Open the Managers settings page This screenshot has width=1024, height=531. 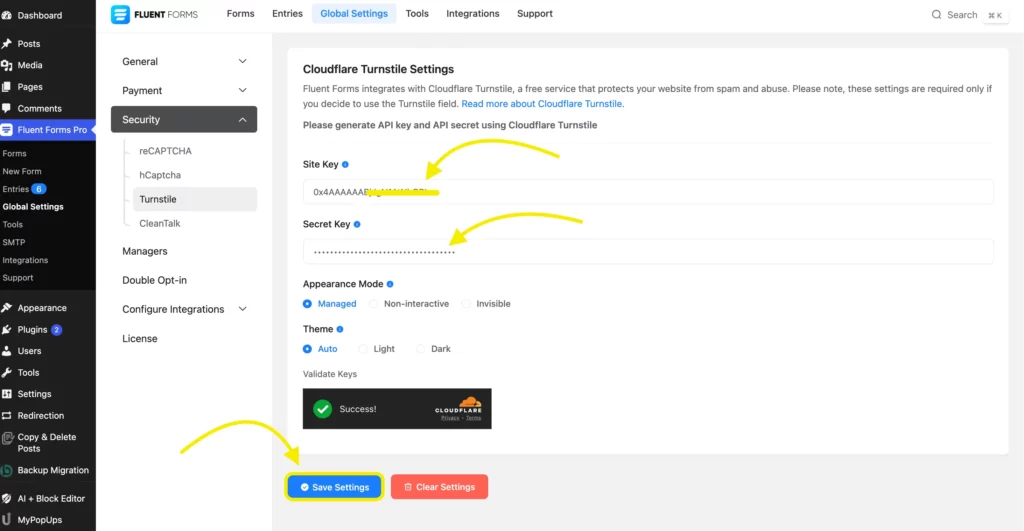pyautogui.click(x=145, y=251)
